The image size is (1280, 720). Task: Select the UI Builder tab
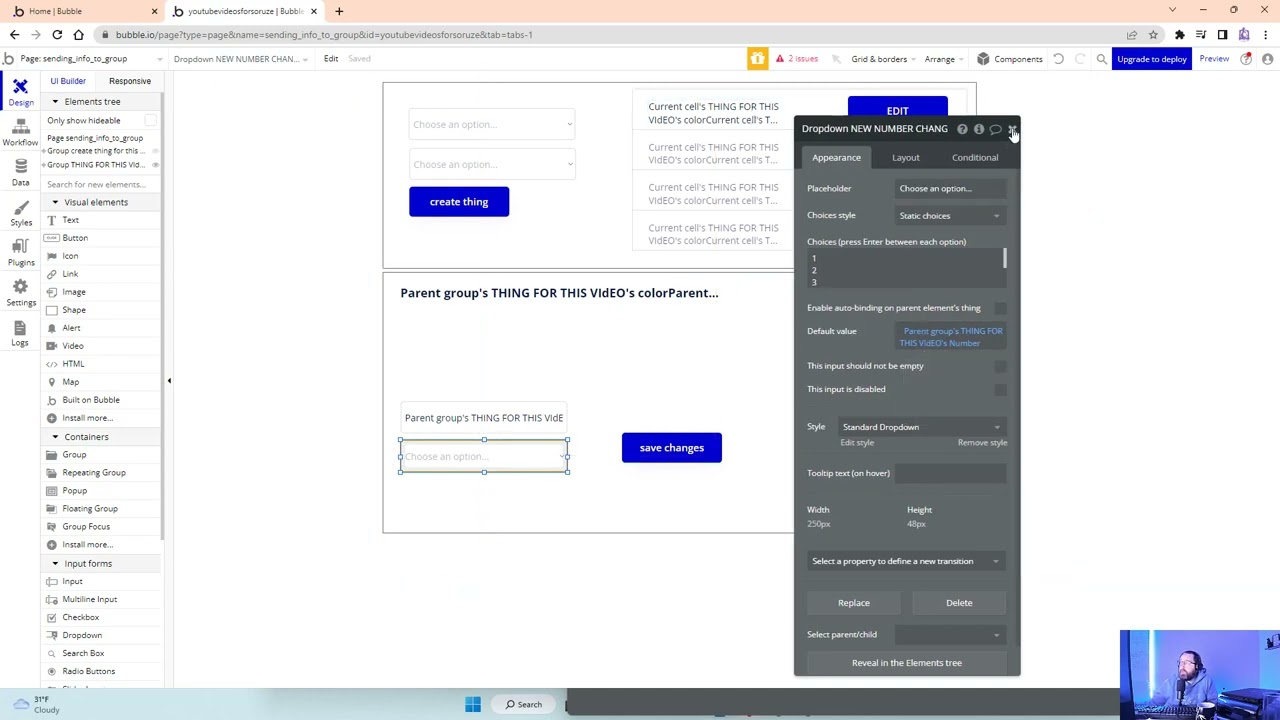[x=68, y=81]
